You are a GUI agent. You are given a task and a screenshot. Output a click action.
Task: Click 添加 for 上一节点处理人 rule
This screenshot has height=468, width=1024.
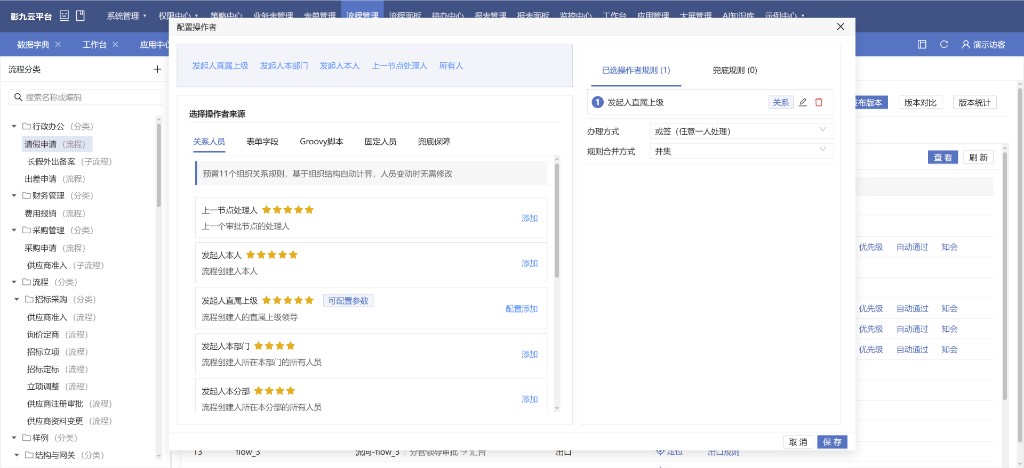pyautogui.click(x=530, y=218)
